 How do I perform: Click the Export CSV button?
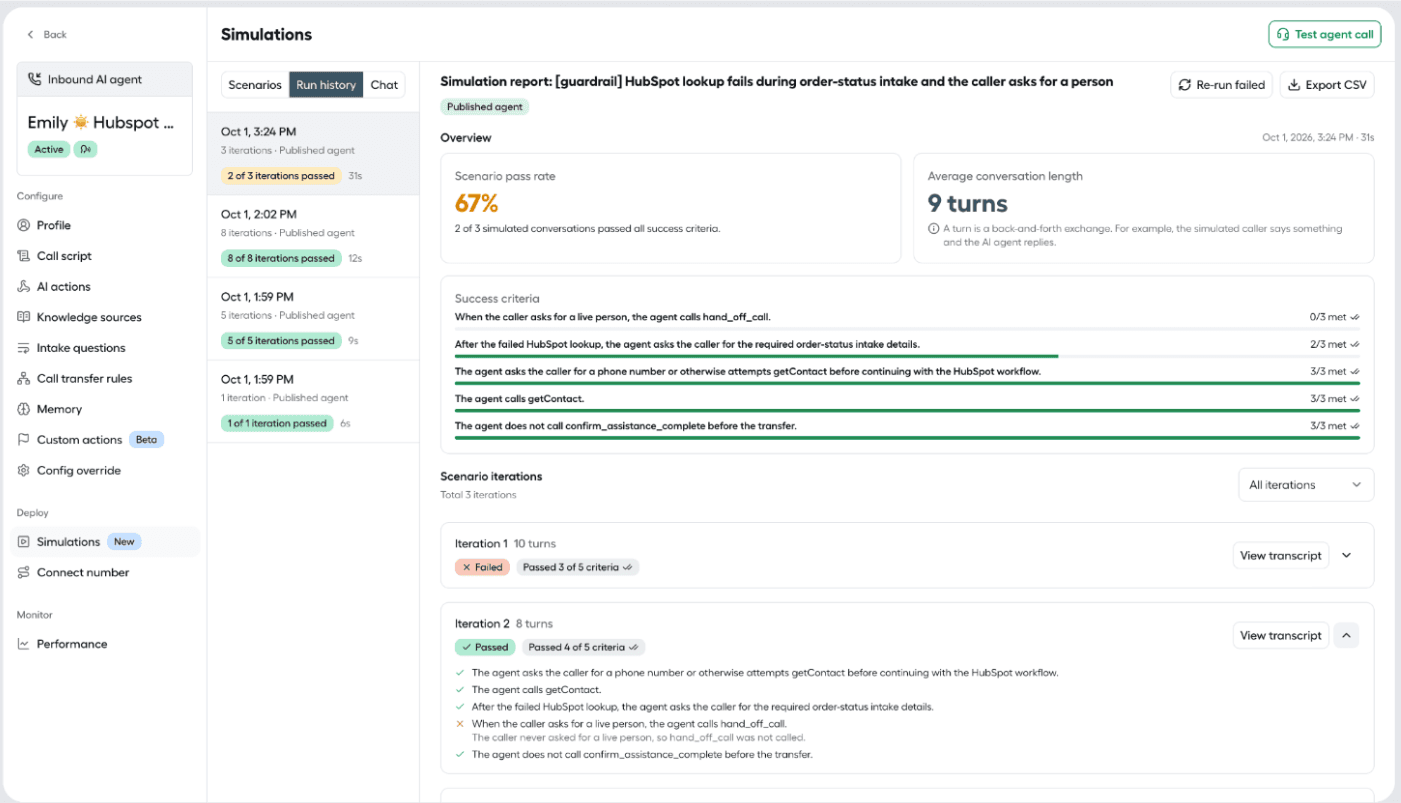1327,85
